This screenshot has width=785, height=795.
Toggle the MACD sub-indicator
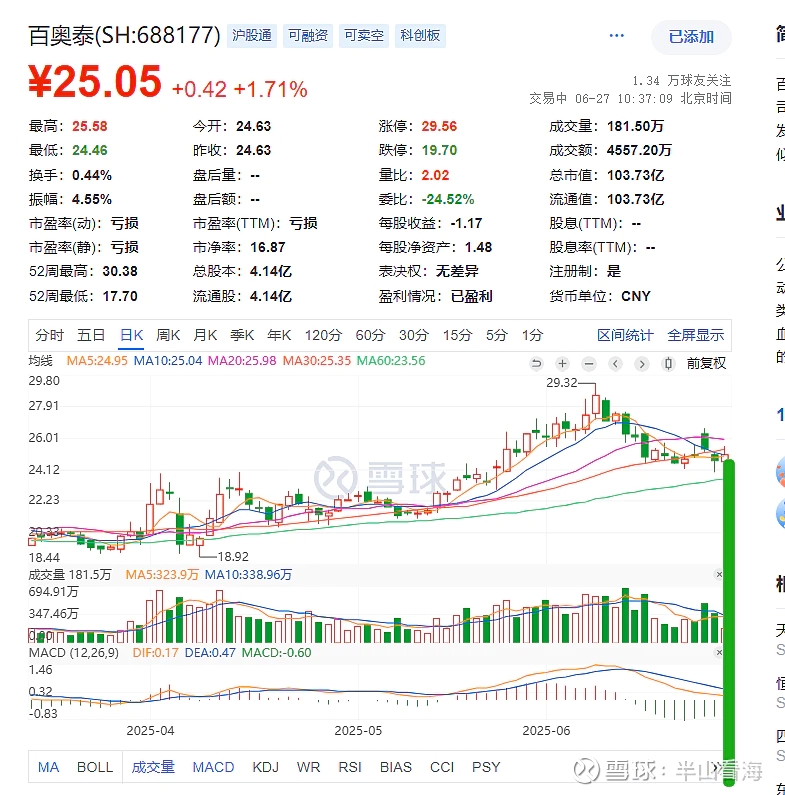[x=213, y=767]
